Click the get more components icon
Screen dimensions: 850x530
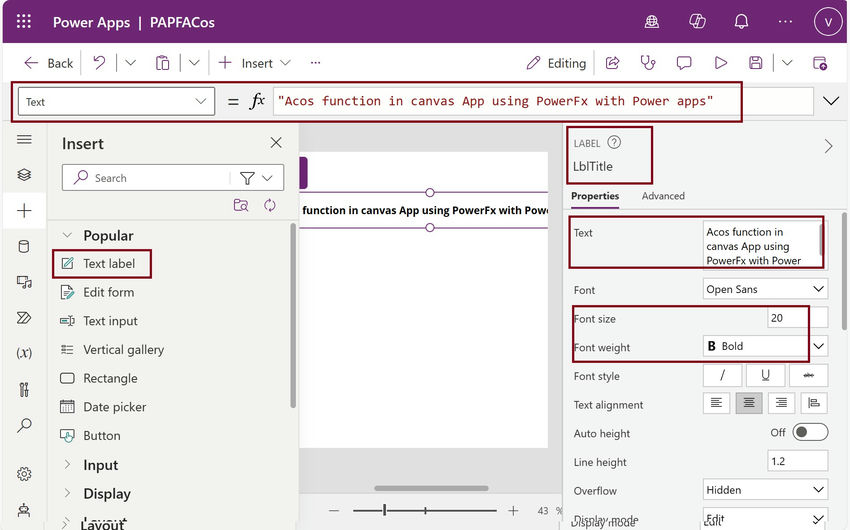(x=241, y=205)
